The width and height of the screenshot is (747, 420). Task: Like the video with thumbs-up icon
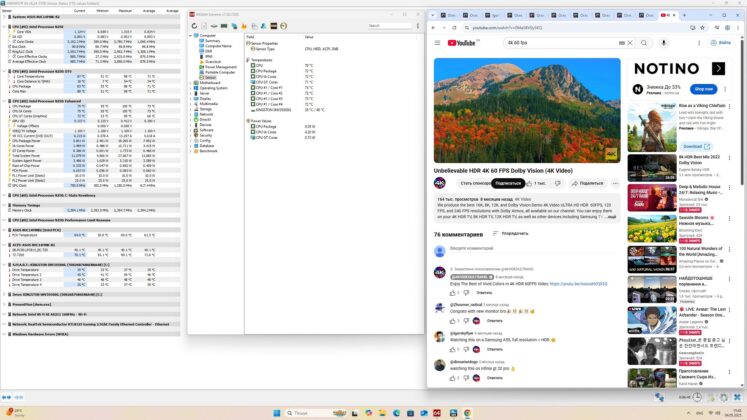(x=529, y=183)
